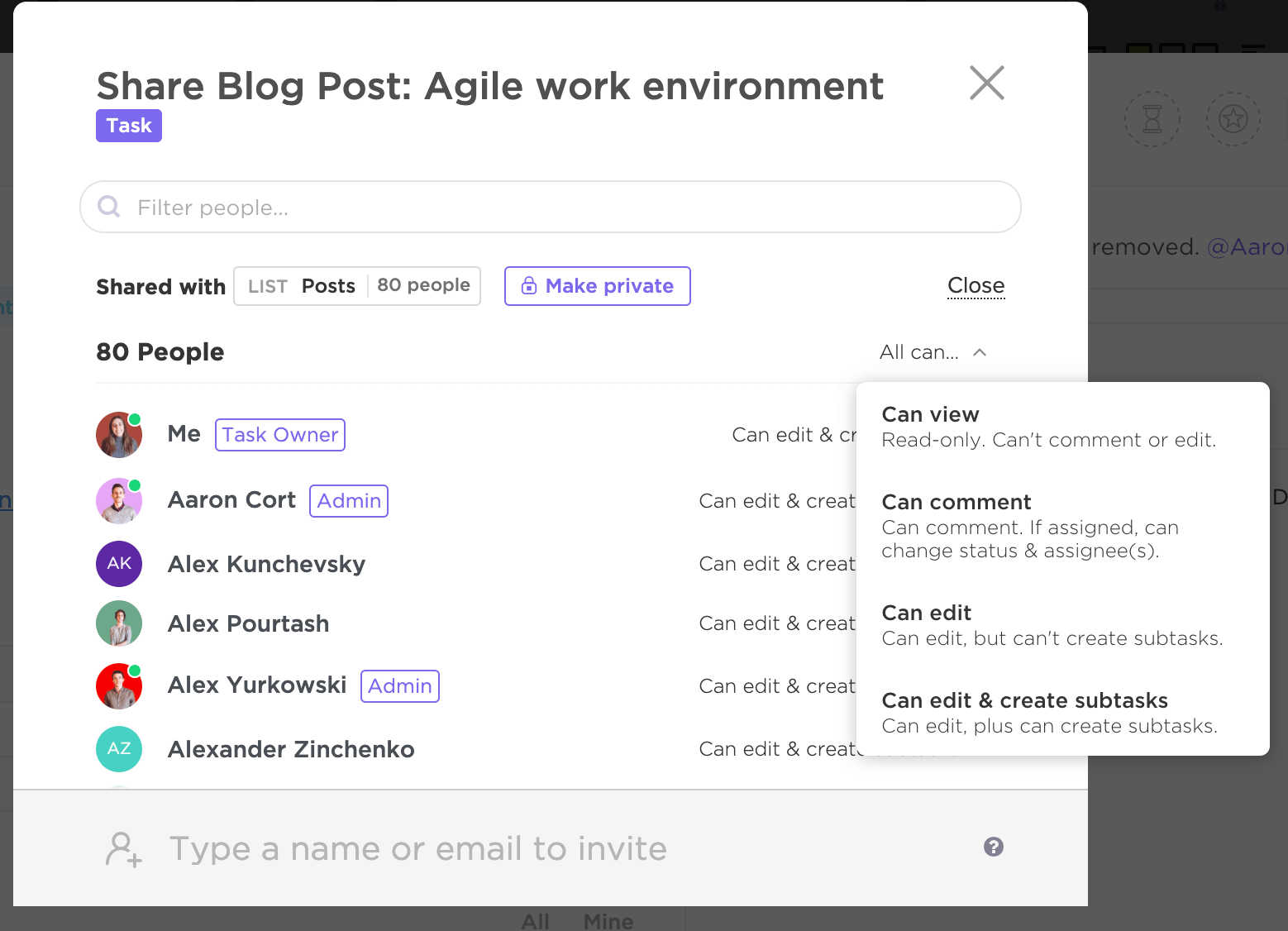The height and width of the screenshot is (931, 1288).
Task: Click the star favorite icon
Action: 1233,119
